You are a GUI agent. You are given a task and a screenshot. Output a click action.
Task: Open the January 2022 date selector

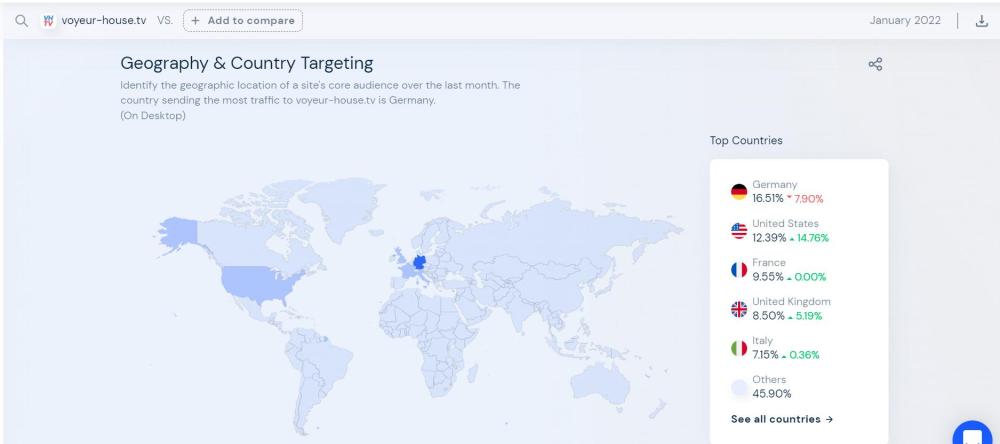click(x=905, y=21)
